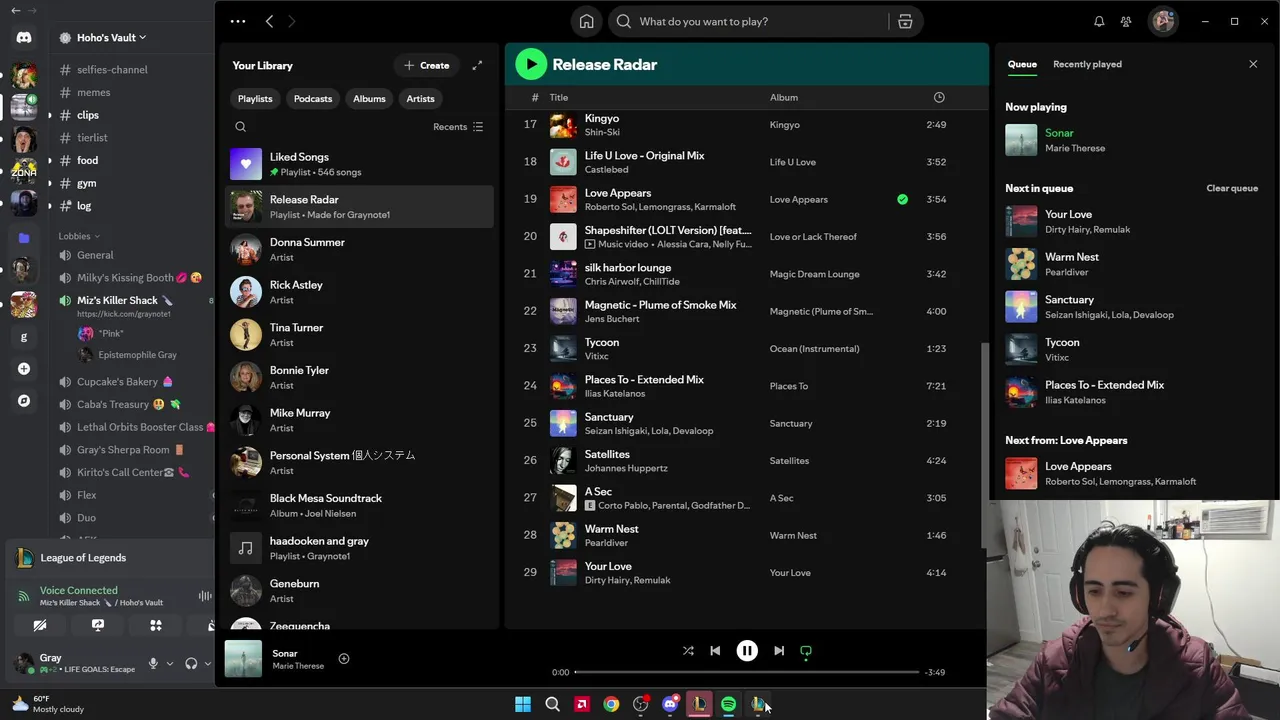Open Discord direct messages icon
The width and height of the screenshot is (1280, 720).
point(24,38)
